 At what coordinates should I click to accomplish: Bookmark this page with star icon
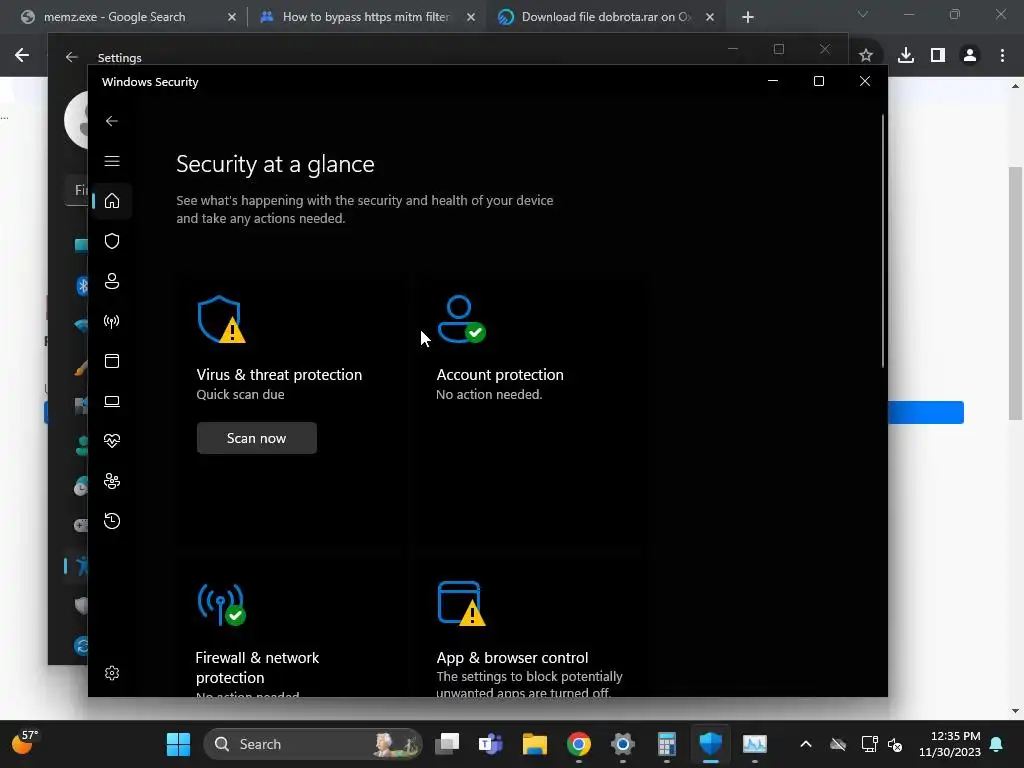pyautogui.click(x=866, y=56)
